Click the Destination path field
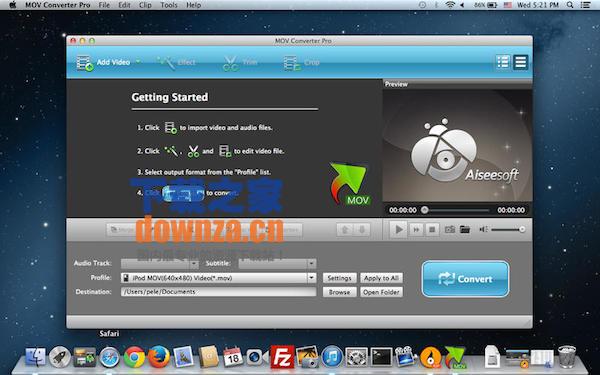Image resolution: width=600 pixels, height=375 pixels. pos(218,292)
